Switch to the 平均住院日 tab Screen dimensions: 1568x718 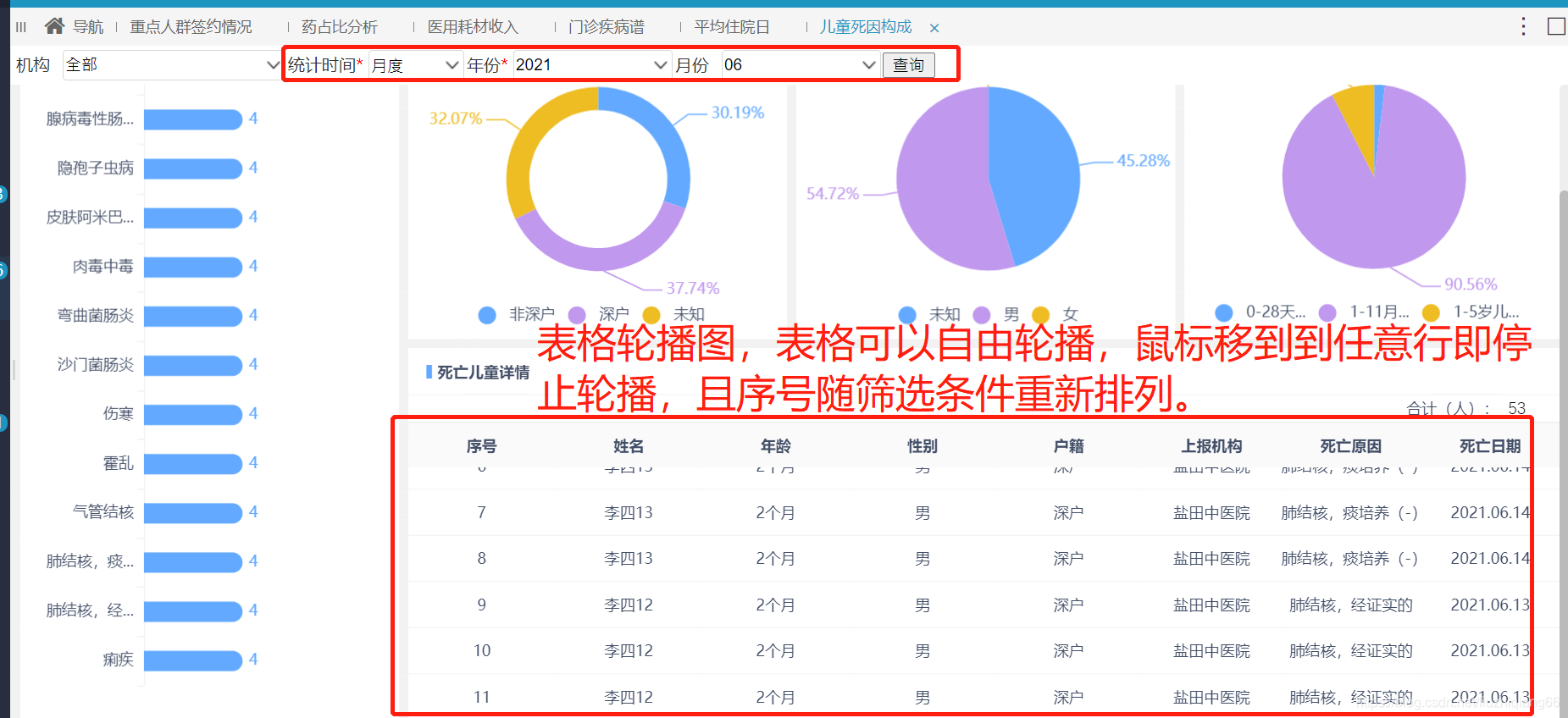pyautogui.click(x=732, y=27)
